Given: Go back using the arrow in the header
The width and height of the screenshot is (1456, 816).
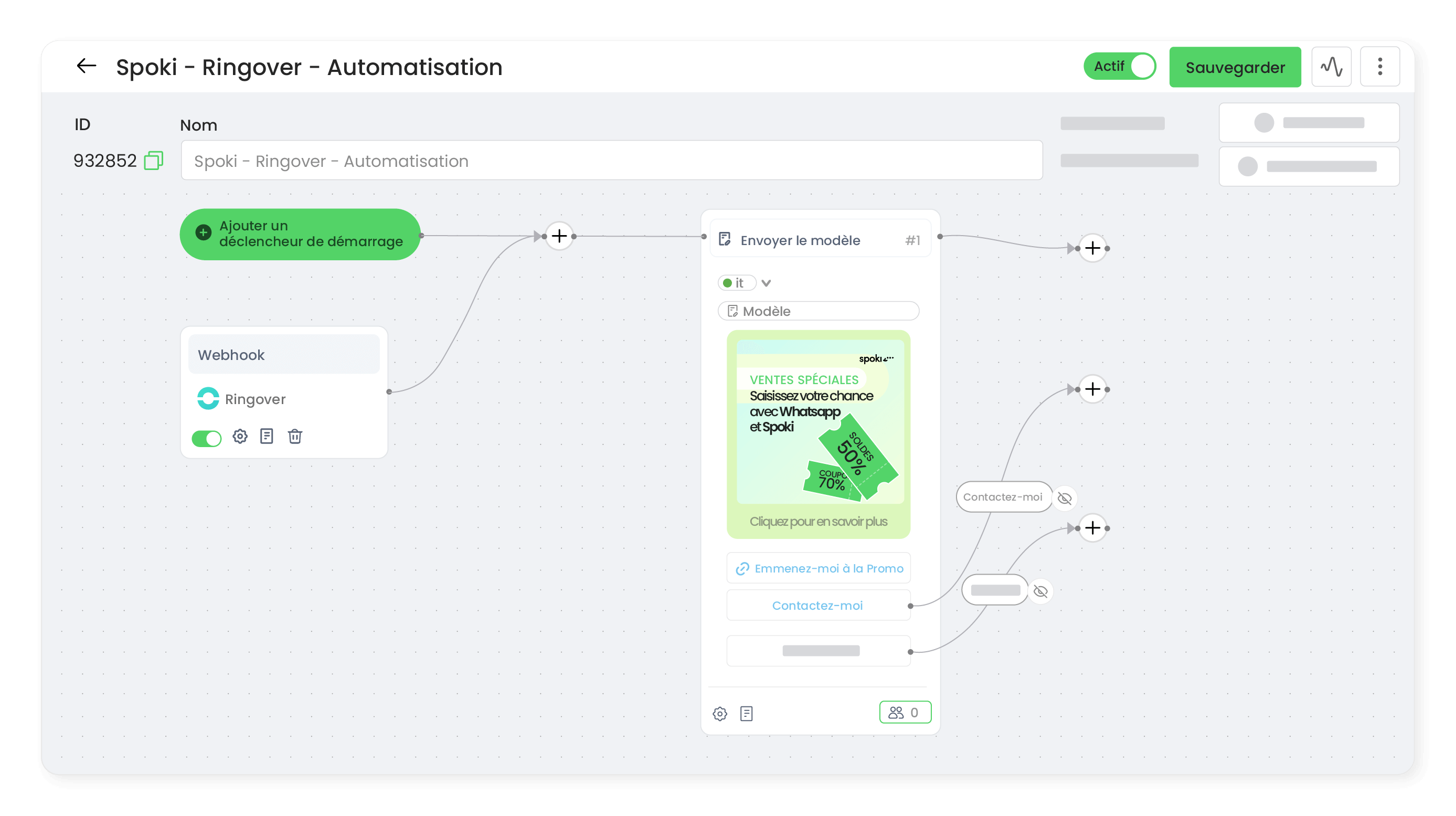Looking at the screenshot, I should (86, 66).
